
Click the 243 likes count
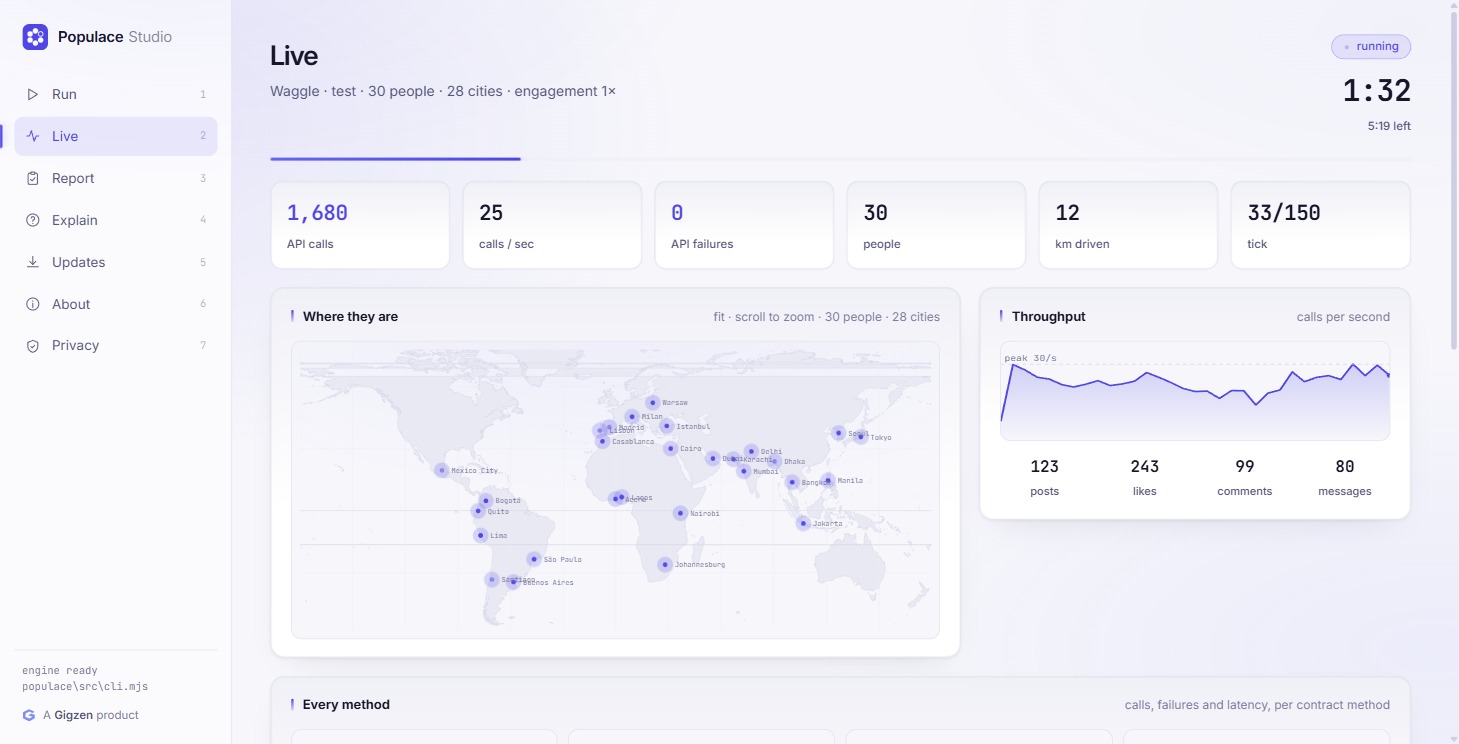coord(1145,466)
